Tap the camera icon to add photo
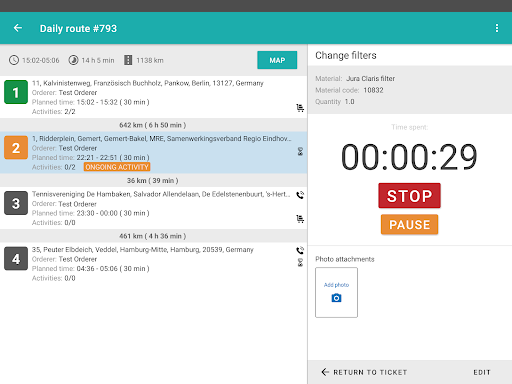 coord(336,298)
